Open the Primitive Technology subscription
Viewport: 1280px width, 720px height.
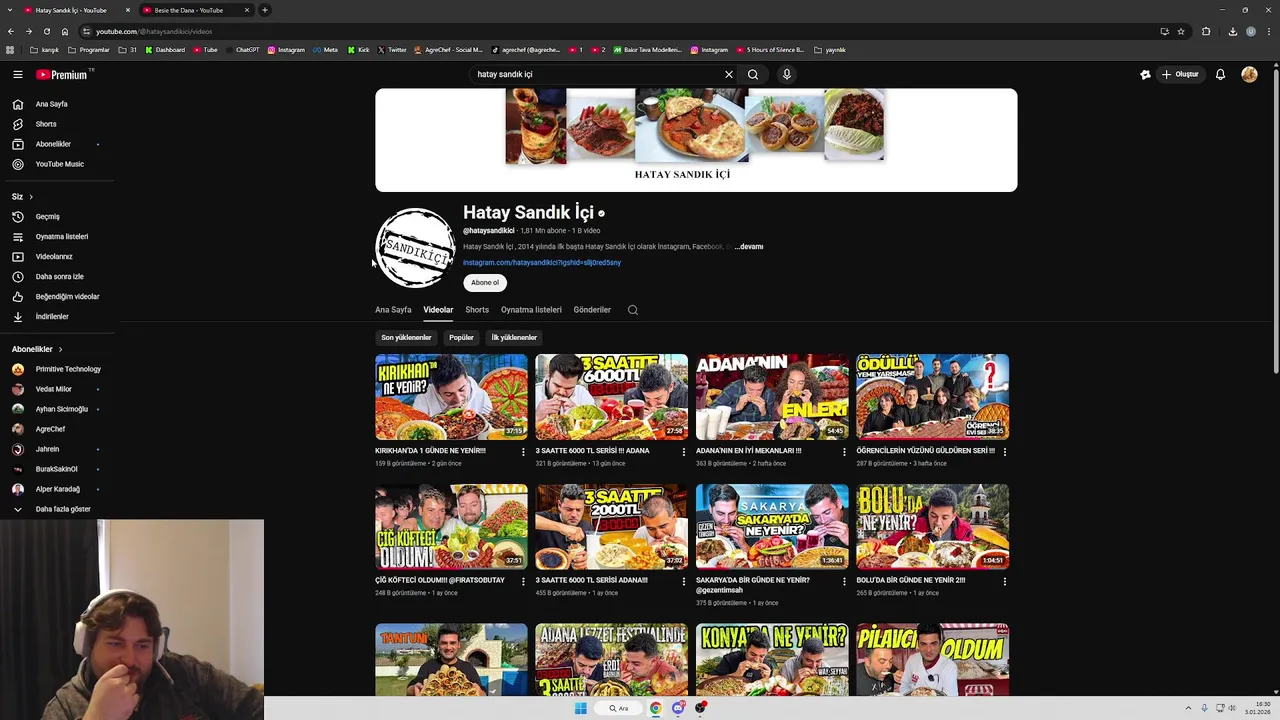point(56,369)
